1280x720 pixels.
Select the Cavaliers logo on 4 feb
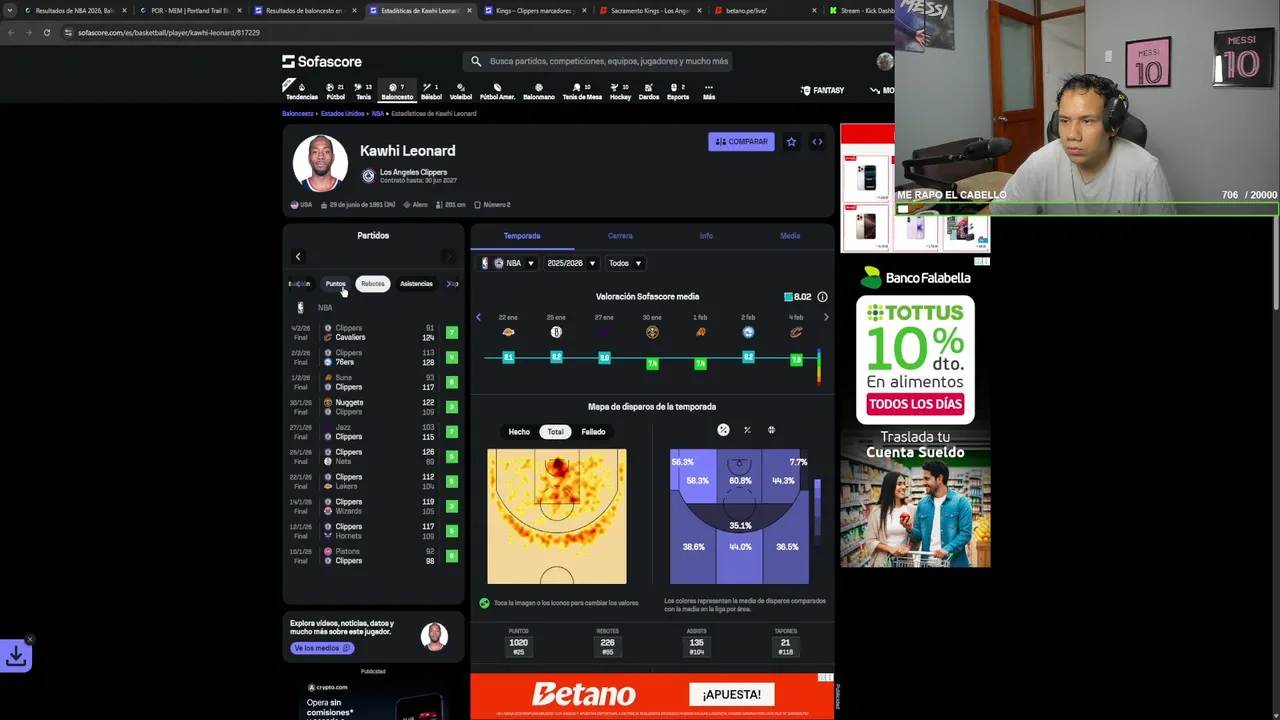coord(796,332)
